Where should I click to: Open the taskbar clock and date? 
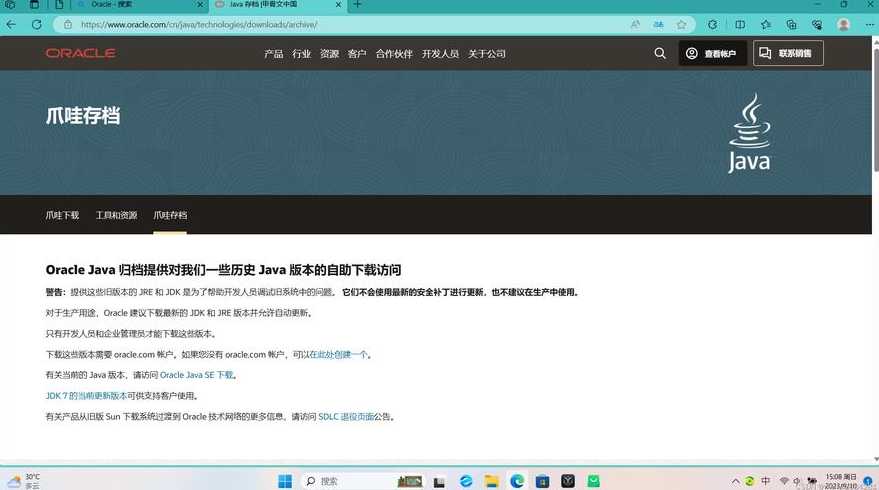pos(840,481)
